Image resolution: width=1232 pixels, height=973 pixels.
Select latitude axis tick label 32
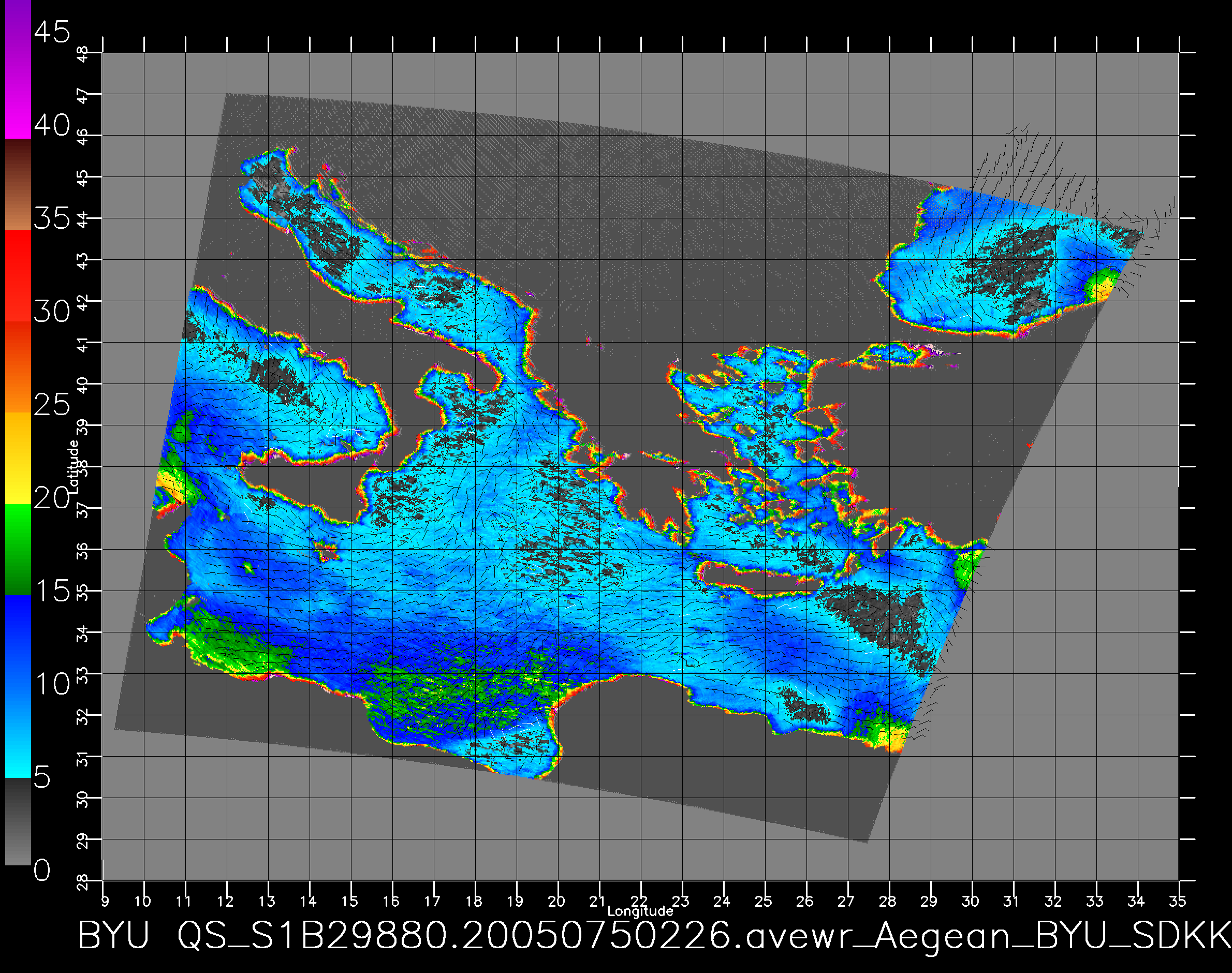[83, 717]
